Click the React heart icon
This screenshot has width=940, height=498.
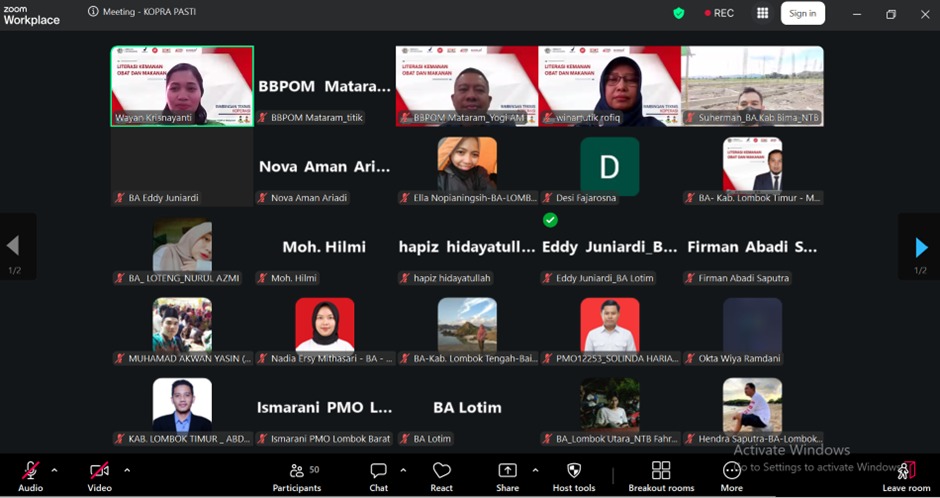[x=441, y=471]
